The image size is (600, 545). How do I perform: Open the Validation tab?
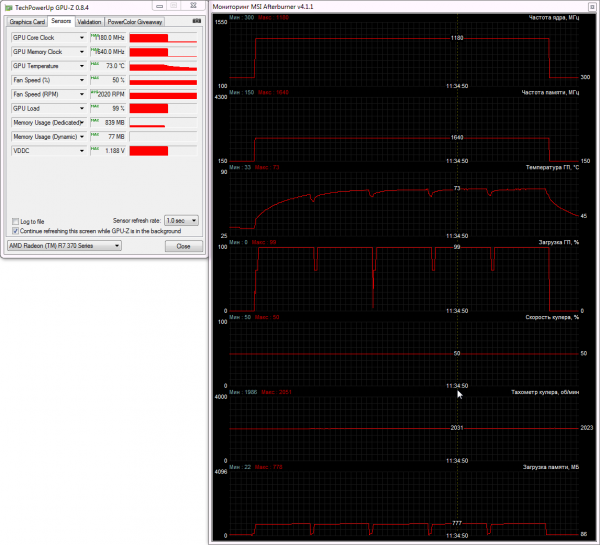click(x=89, y=22)
